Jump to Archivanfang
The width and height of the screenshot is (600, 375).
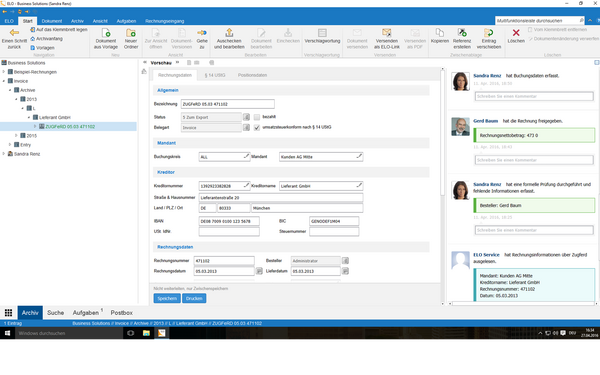click(46, 39)
